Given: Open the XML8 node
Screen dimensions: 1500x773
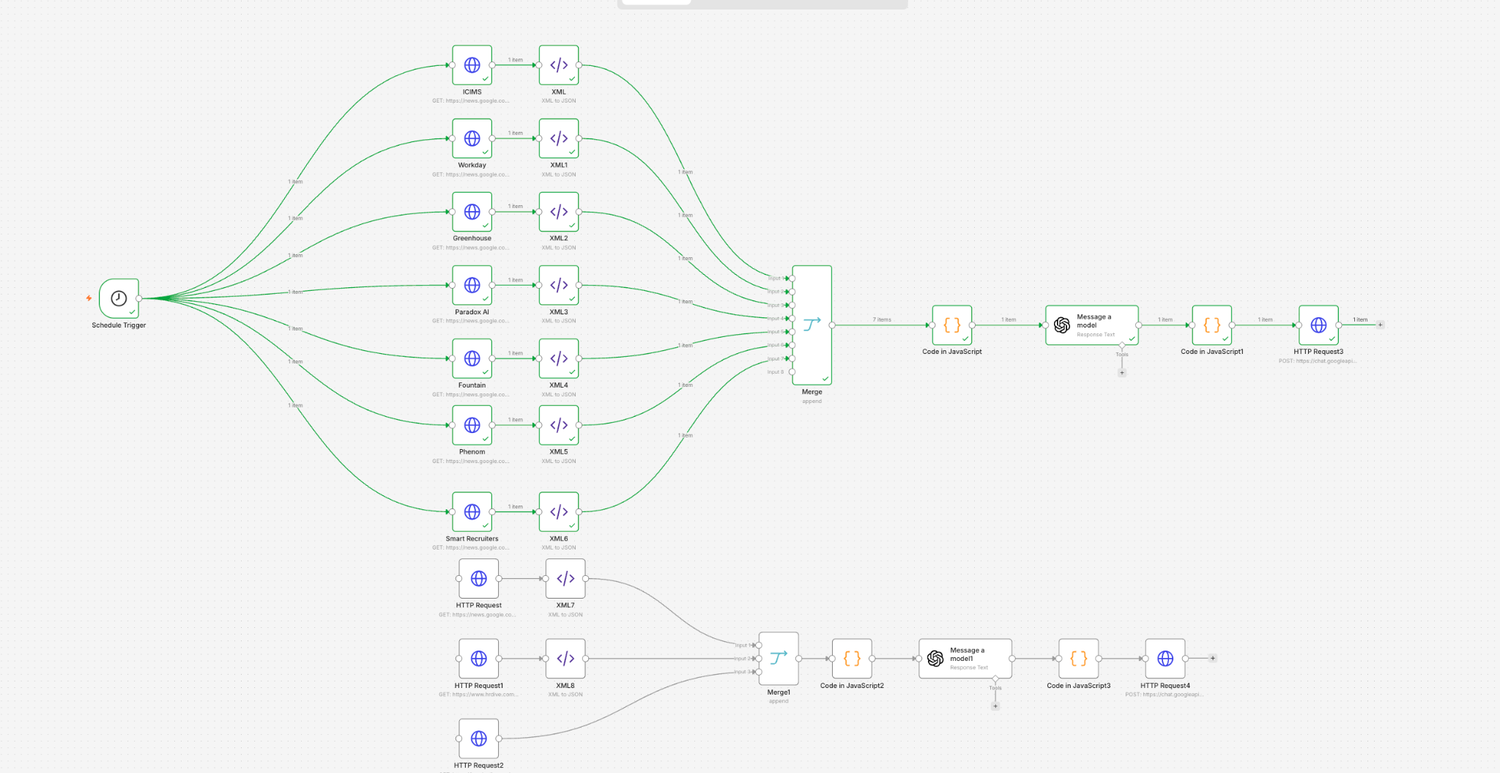Looking at the screenshot, I should [x=566, y=658].
